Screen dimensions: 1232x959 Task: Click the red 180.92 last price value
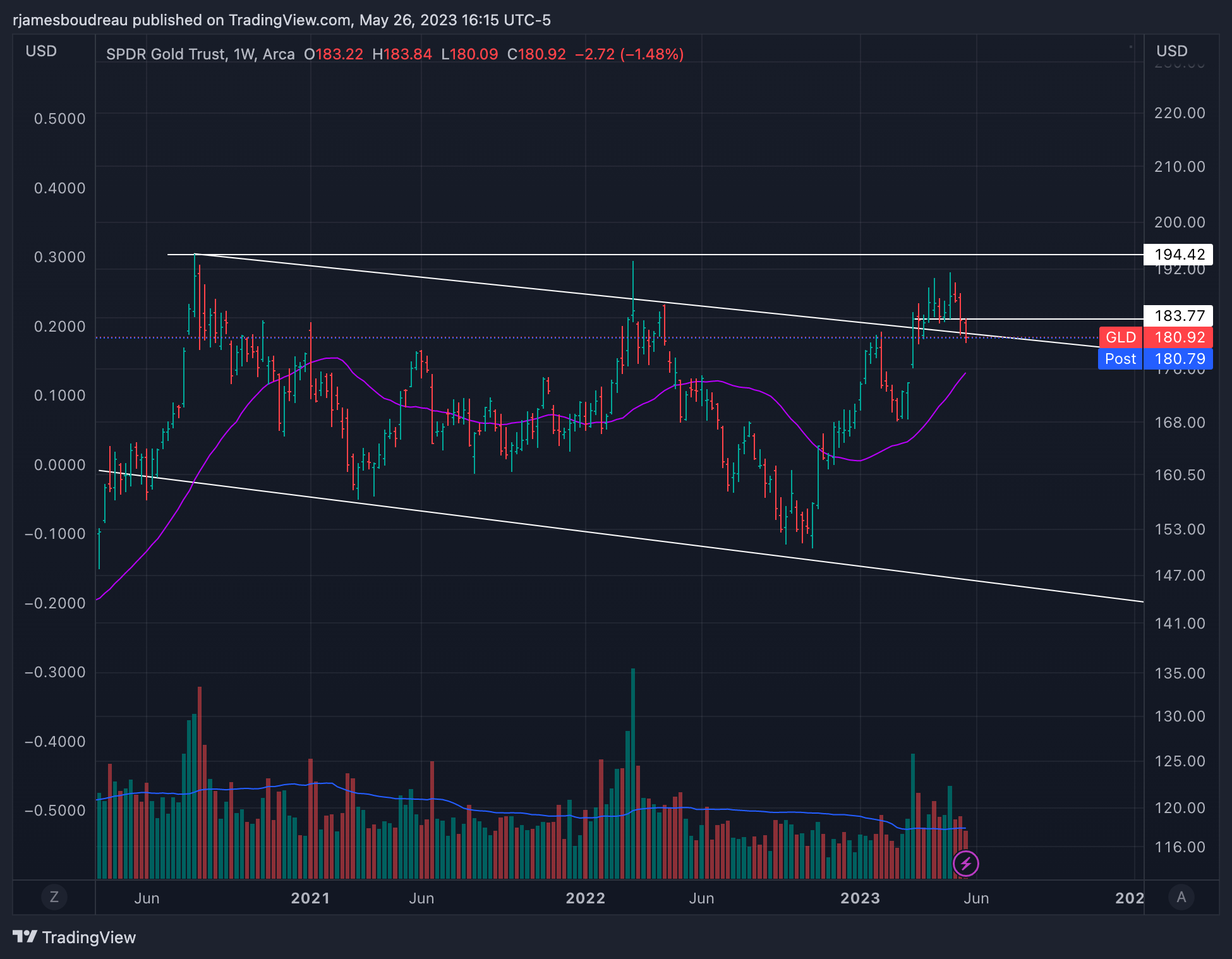(x=1179, y=337)
